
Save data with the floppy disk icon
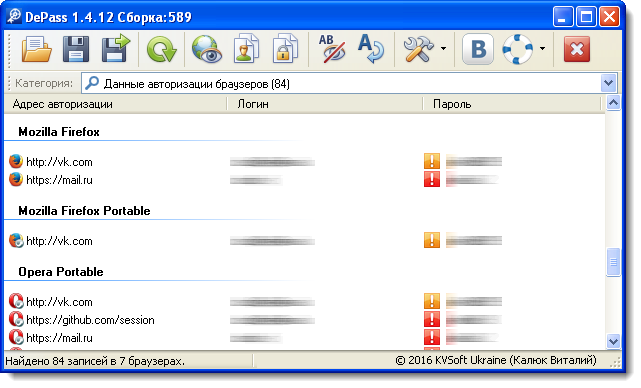pyautogui.click(x=76, y=49)
